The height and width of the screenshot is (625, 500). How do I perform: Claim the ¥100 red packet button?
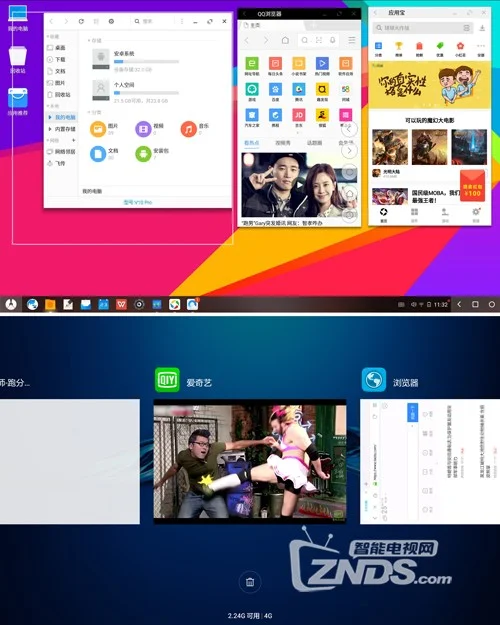(472, 186)
